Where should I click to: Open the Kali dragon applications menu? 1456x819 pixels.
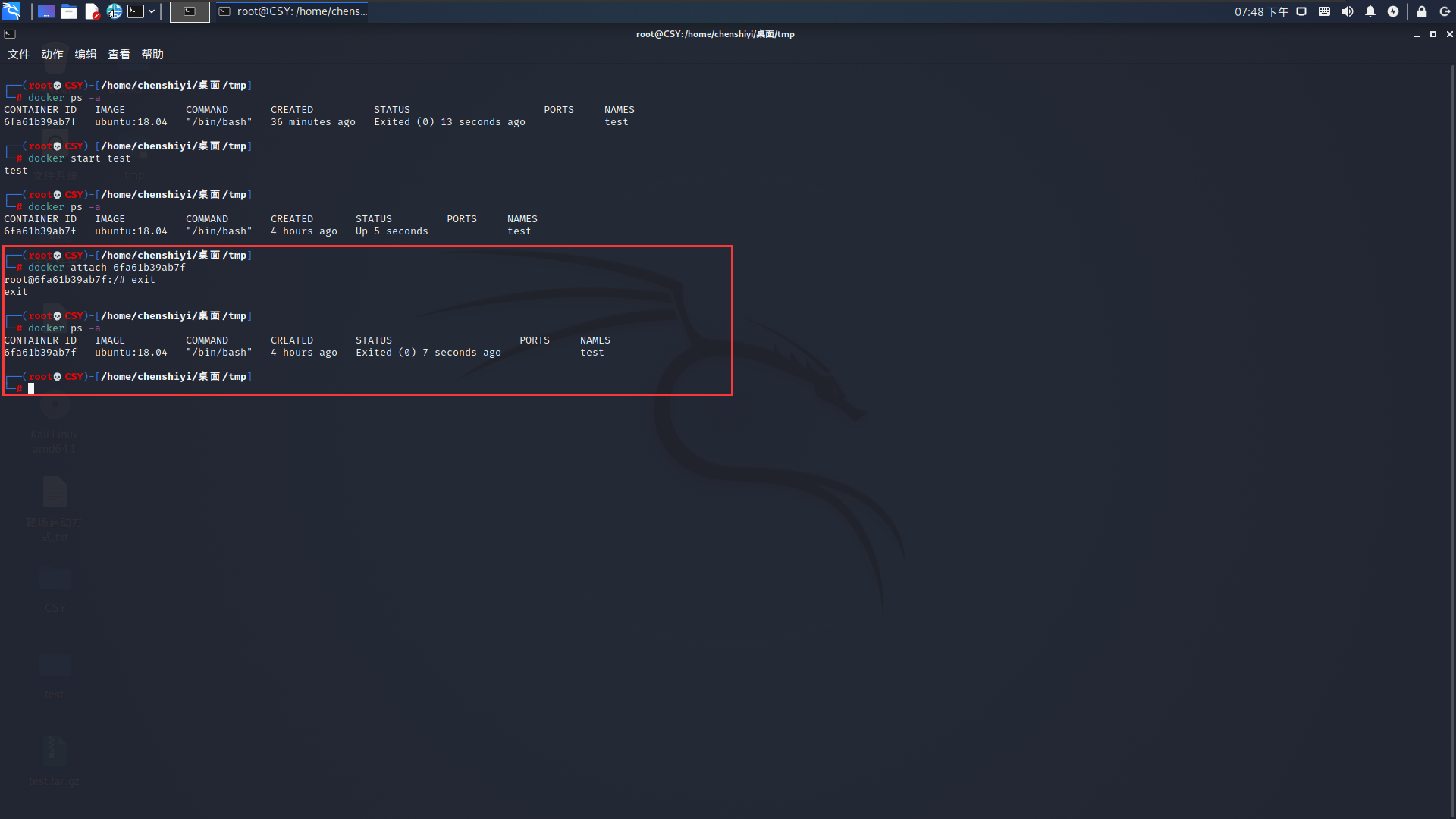pos(11,11)
